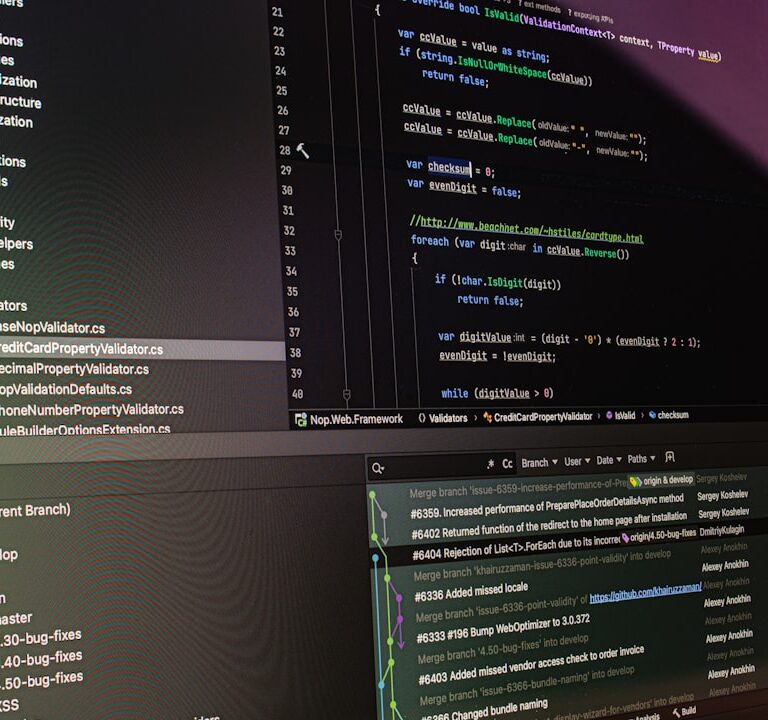Screen dimensions: 768x720
Task: Select the Validators namespace breadcrumb
Action: (x=448, y=418)
